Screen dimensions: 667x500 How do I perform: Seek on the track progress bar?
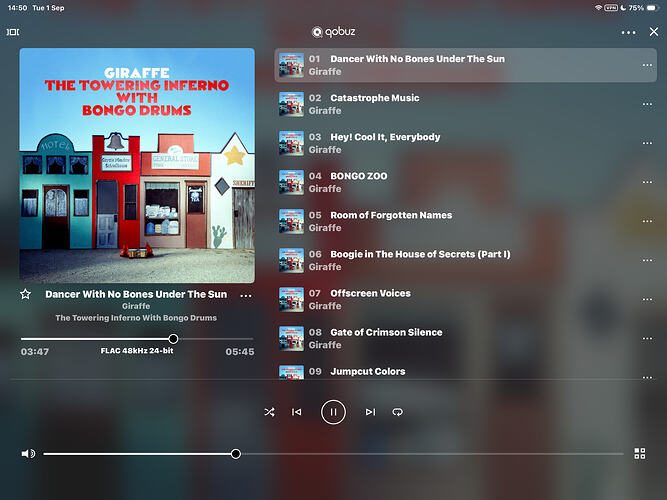(x=137, y=339)
